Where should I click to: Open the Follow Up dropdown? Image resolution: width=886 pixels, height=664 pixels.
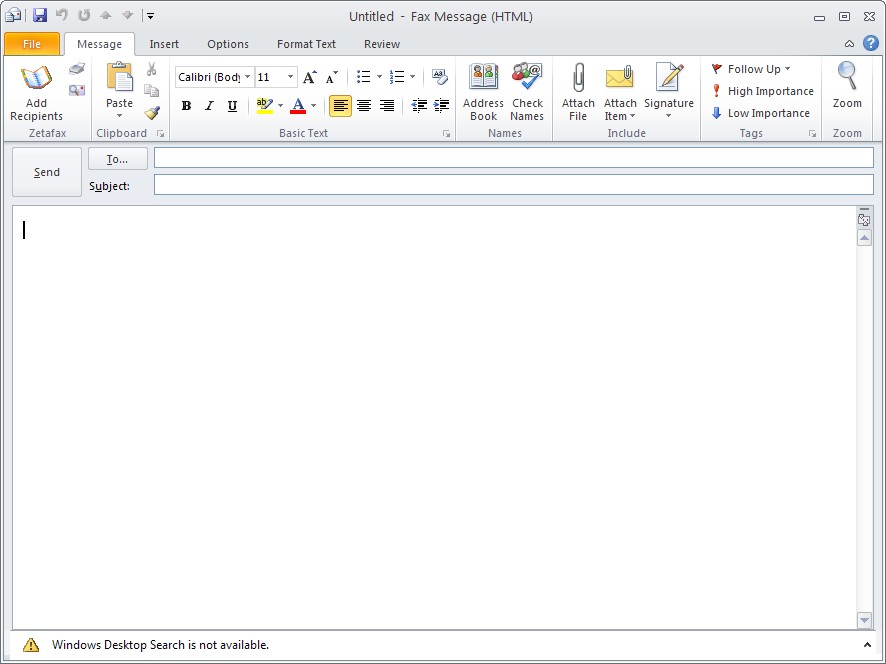click(751, 69)
